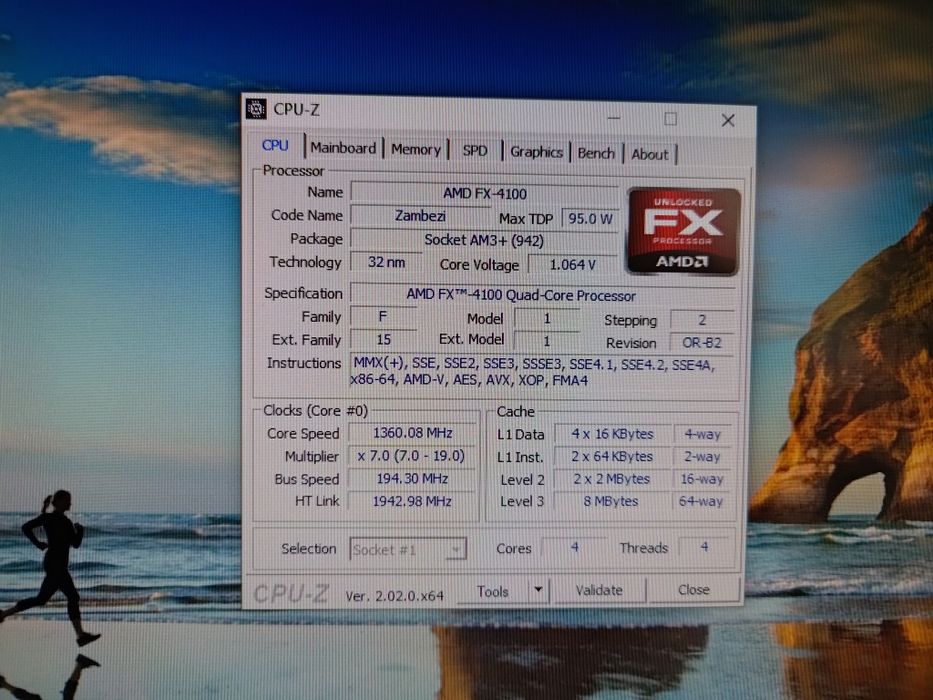Open the About tab
The image size is (933, 700).
coord(650,155)
